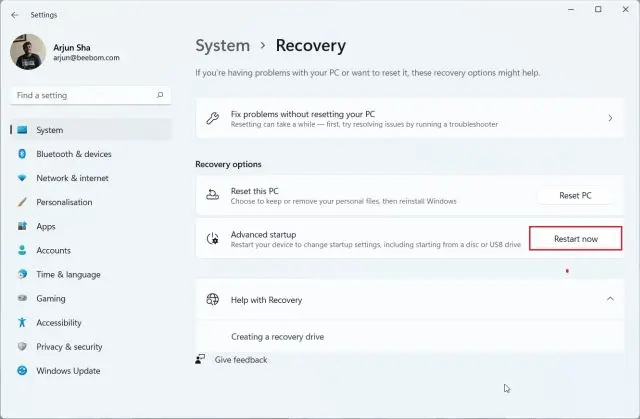Open System in the sidebar
640x419 pixels.
pos(91,130)
